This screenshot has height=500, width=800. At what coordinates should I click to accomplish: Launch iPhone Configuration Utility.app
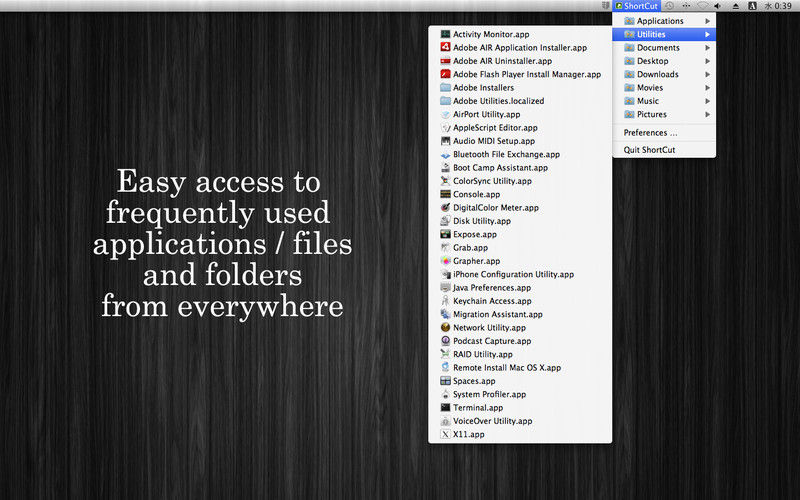coord(520,274)
